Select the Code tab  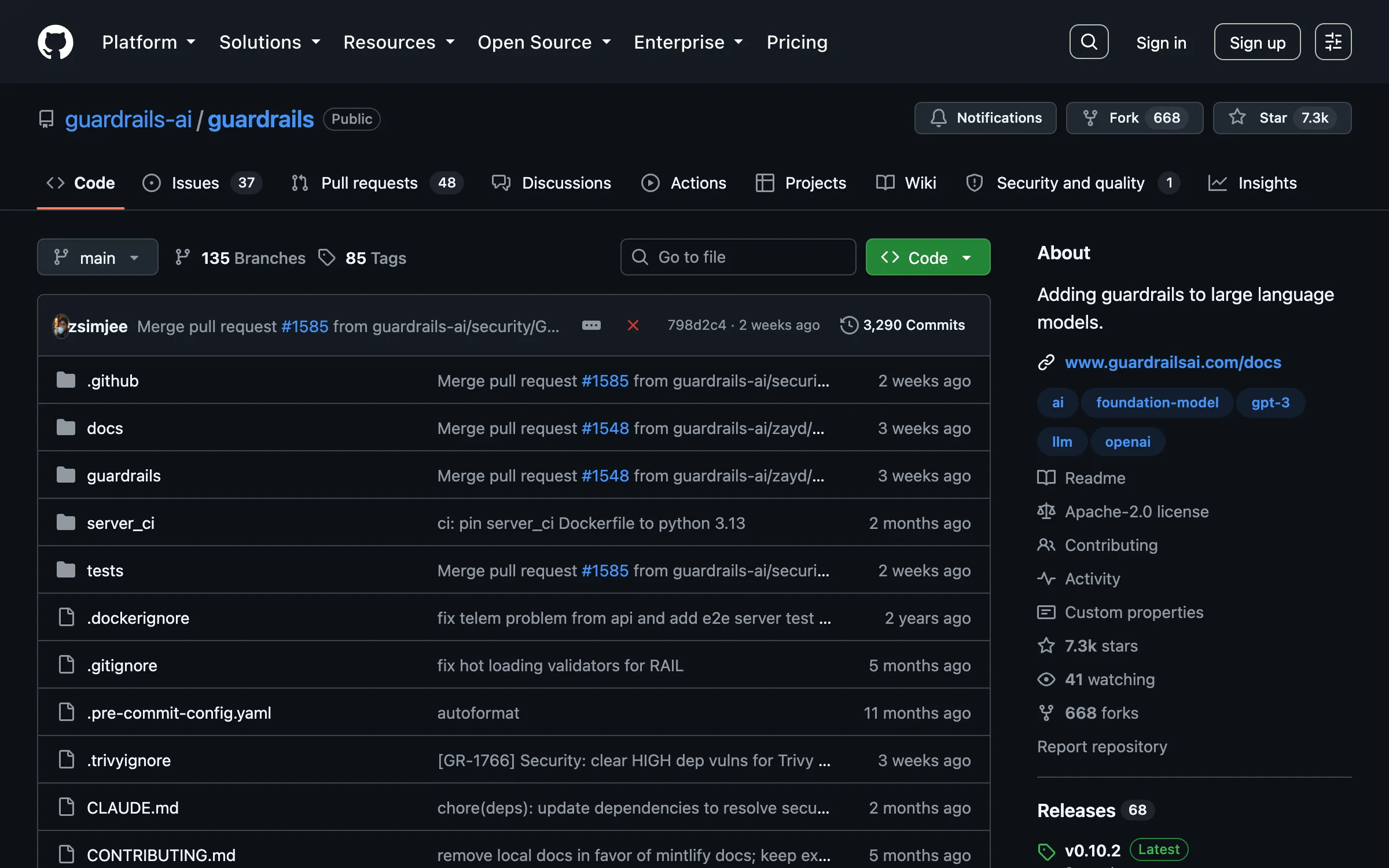tap(80, 183)
